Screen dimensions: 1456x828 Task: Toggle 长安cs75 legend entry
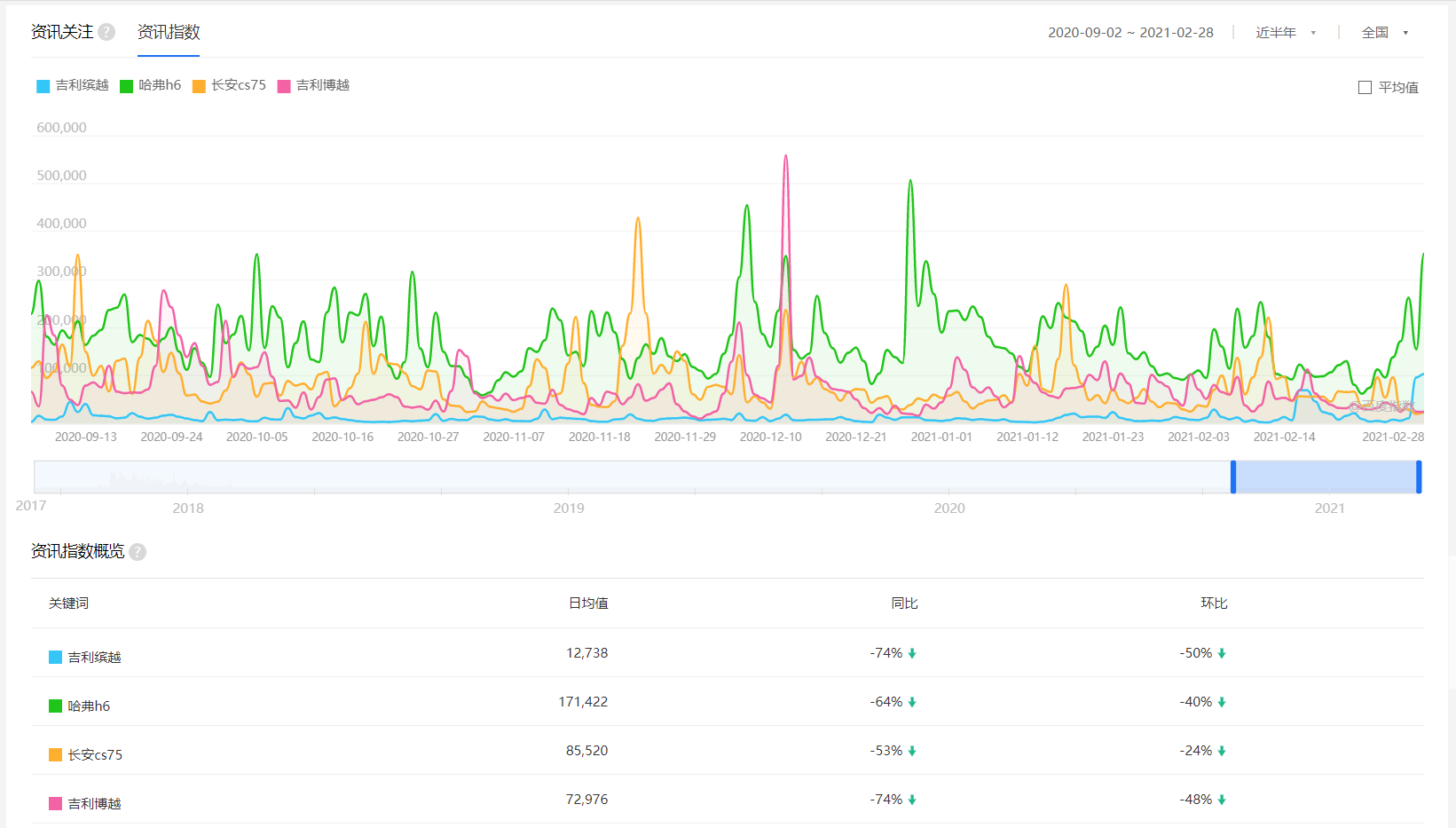click(x=229, y=85)
